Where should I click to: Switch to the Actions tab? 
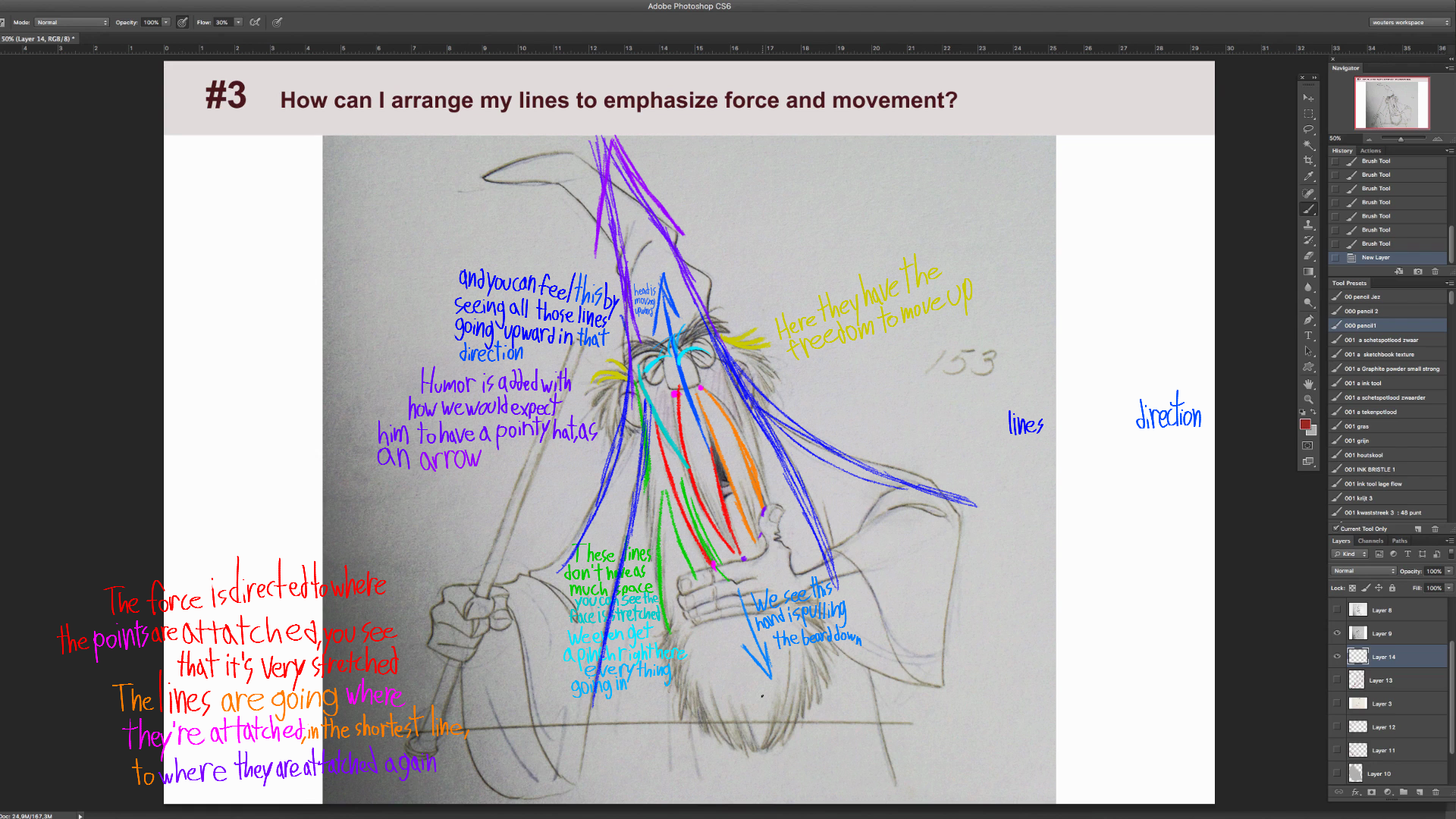click(1370, 150)
